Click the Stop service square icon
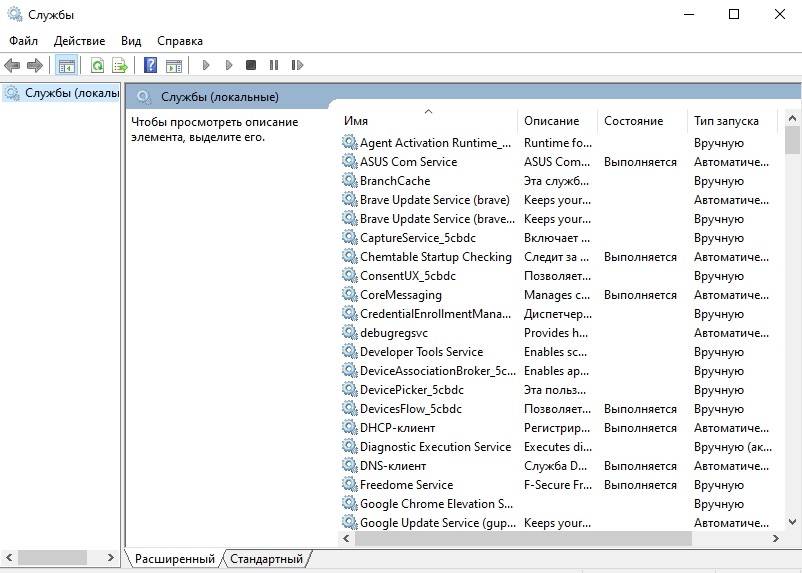The width and height of the screenshot is (802, 573). (x=251, y=66)
